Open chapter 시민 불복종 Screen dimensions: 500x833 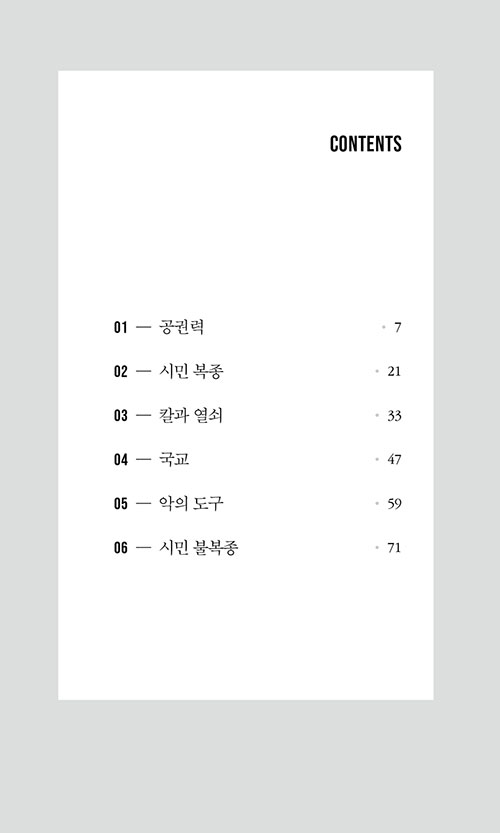198,547
